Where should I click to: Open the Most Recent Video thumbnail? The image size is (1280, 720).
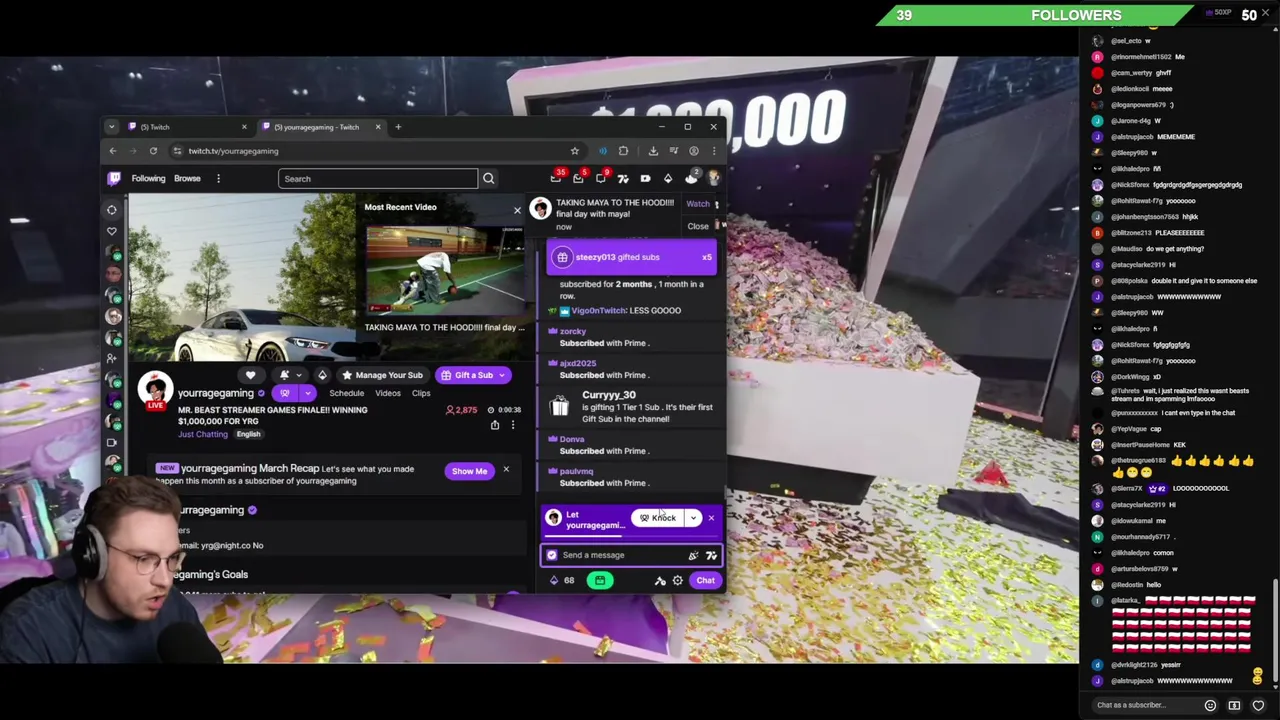444,271
